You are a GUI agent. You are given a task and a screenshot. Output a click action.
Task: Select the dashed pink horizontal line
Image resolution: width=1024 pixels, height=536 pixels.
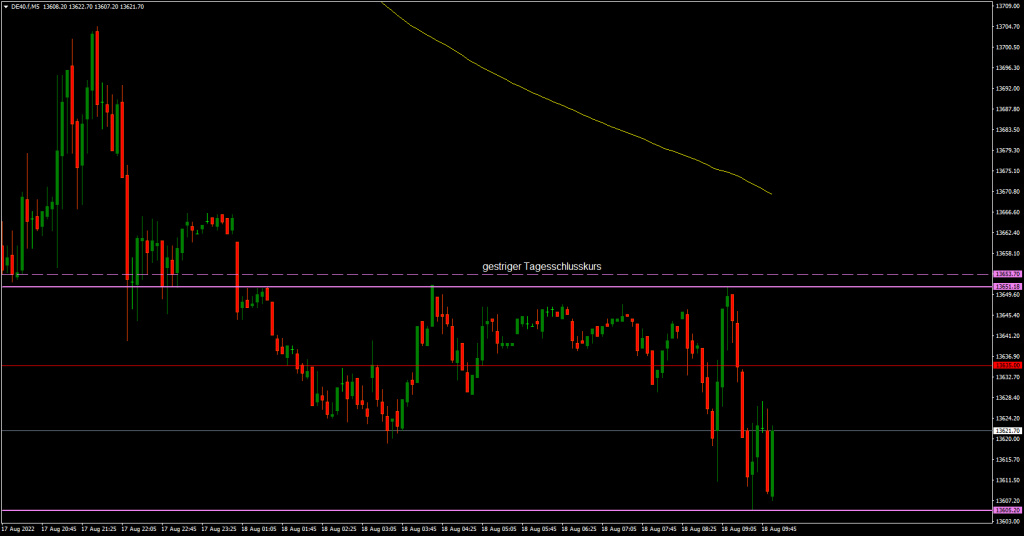pyautogui.click(x=300, y=274)
